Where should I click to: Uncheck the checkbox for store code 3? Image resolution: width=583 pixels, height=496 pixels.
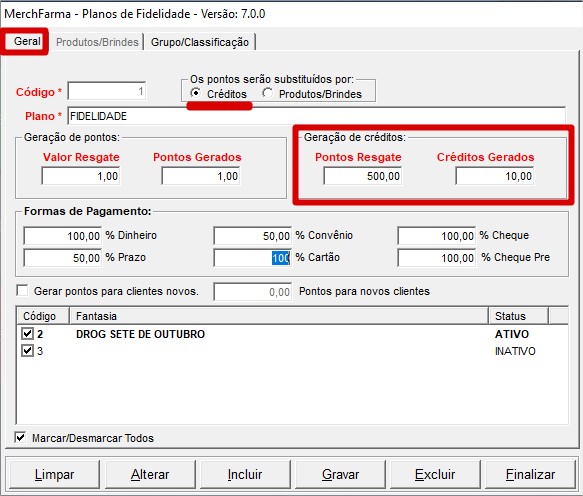27,351
